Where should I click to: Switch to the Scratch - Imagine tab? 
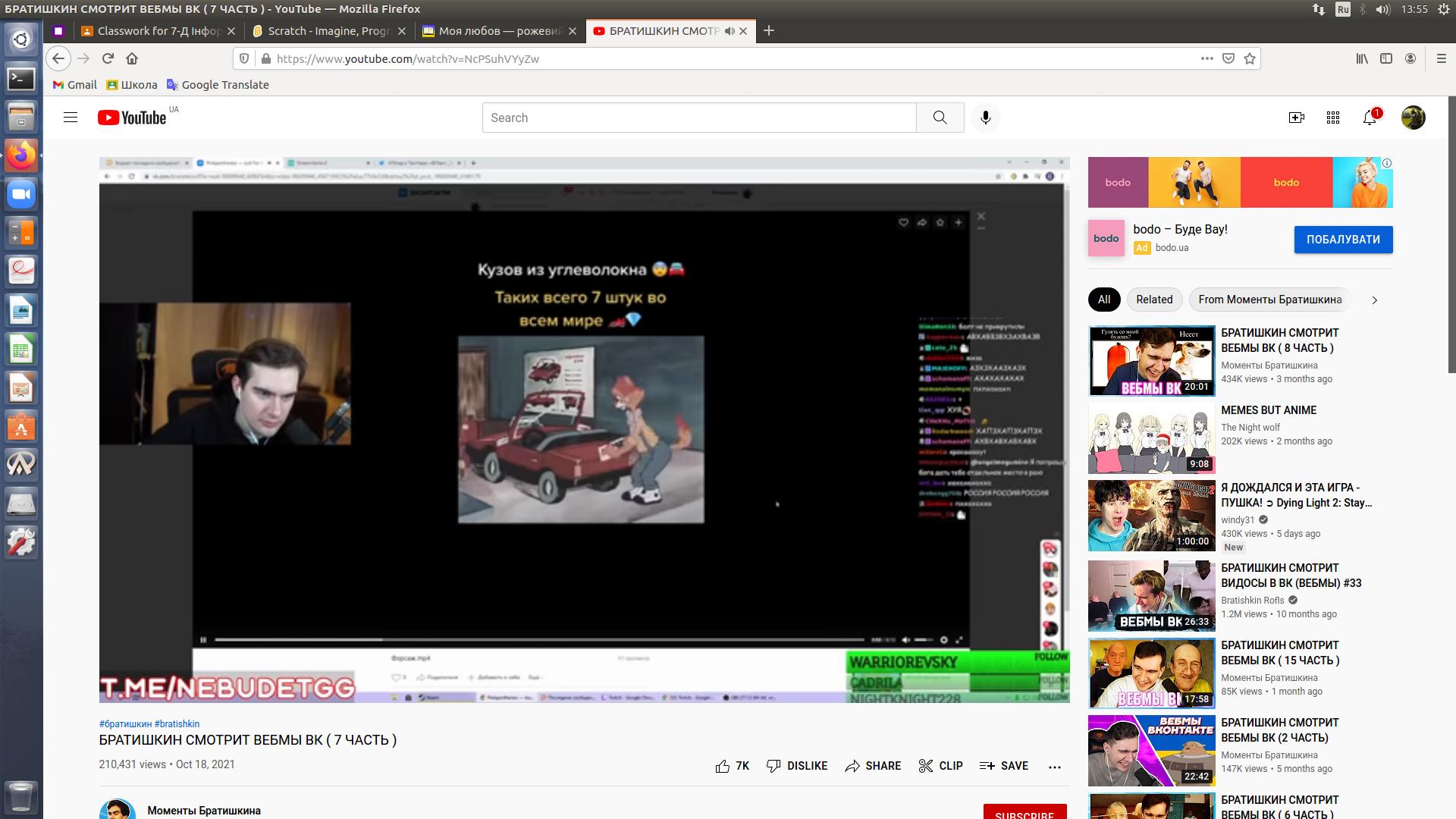(328, 31)
